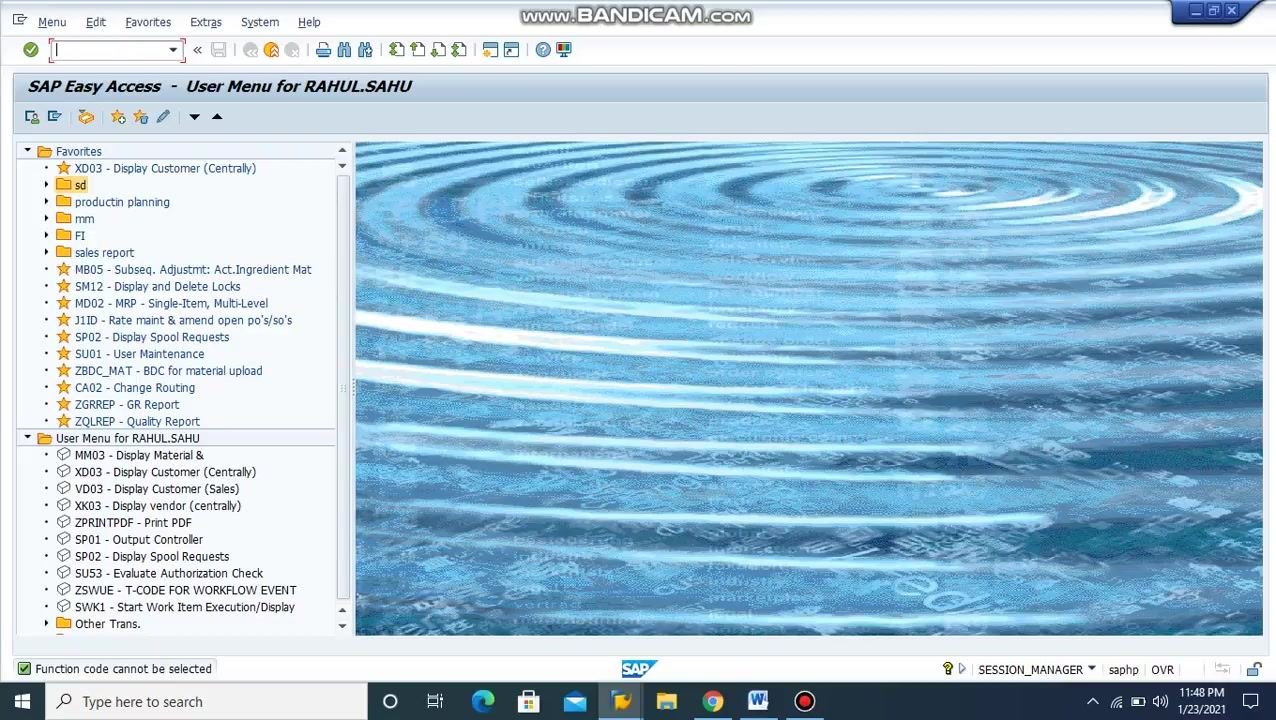The image size is (1276, 720).
Task: Collapse the Favorites folder node
Action: [x=28, y=151]
